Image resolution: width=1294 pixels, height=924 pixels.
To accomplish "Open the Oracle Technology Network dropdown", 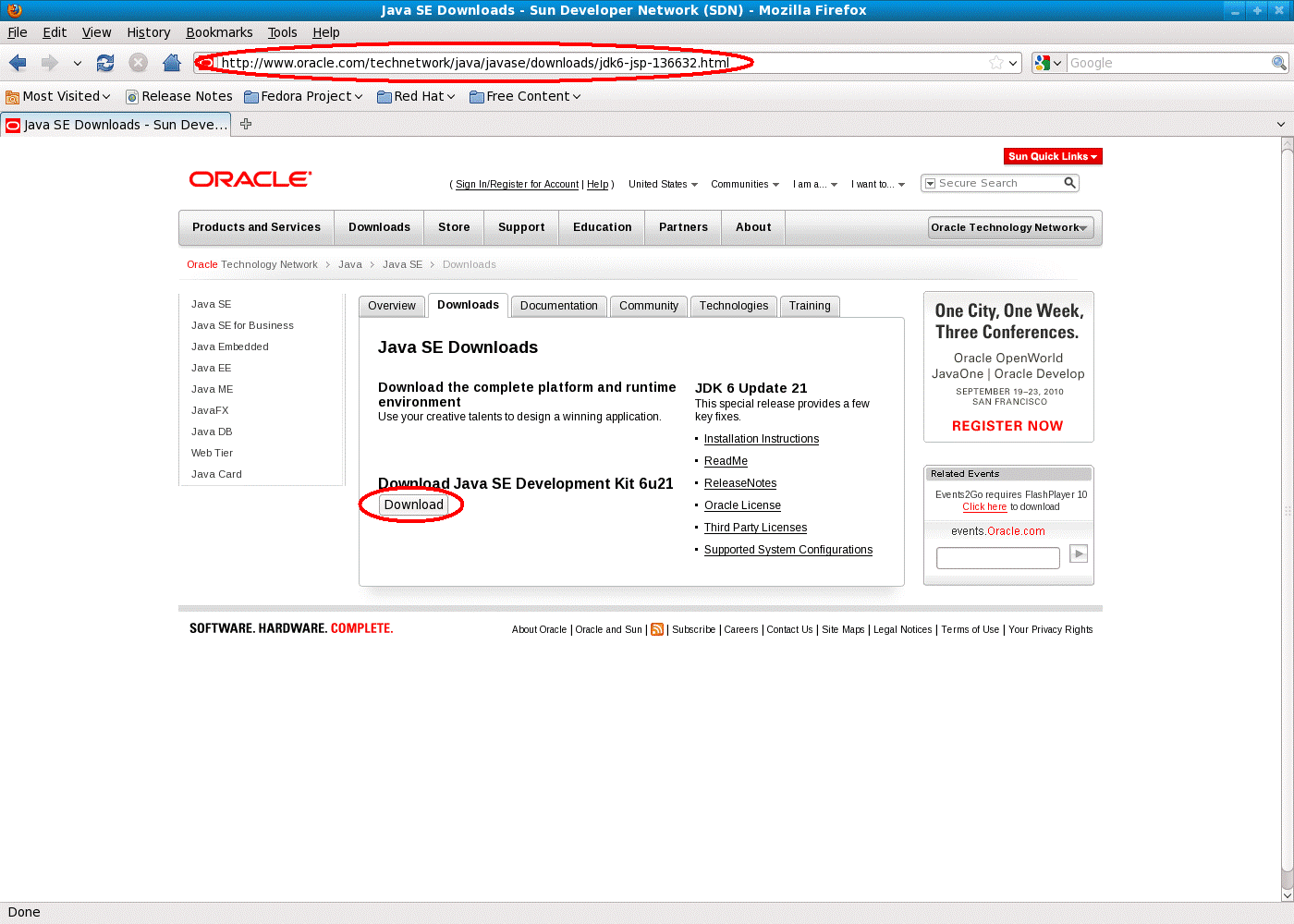I will coord(1010,227).
